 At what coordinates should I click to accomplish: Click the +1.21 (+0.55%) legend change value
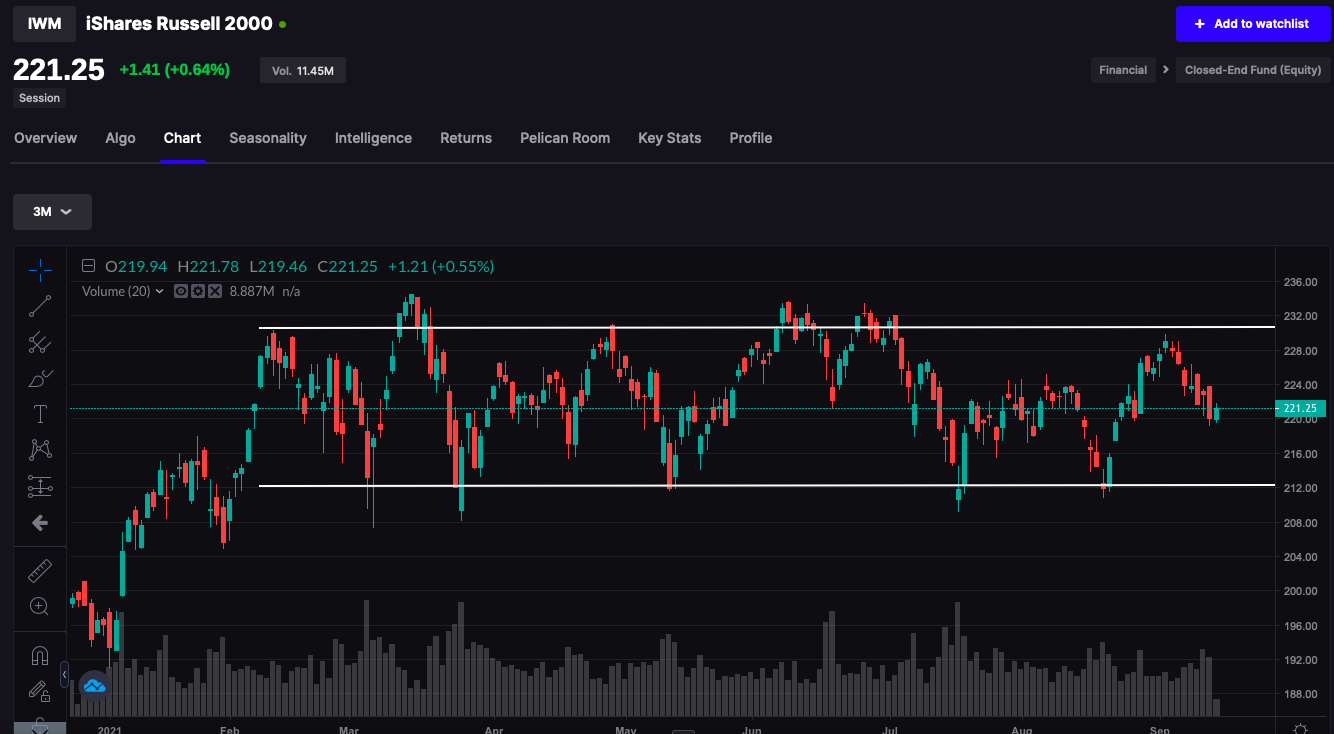click(x=441, y=266)
